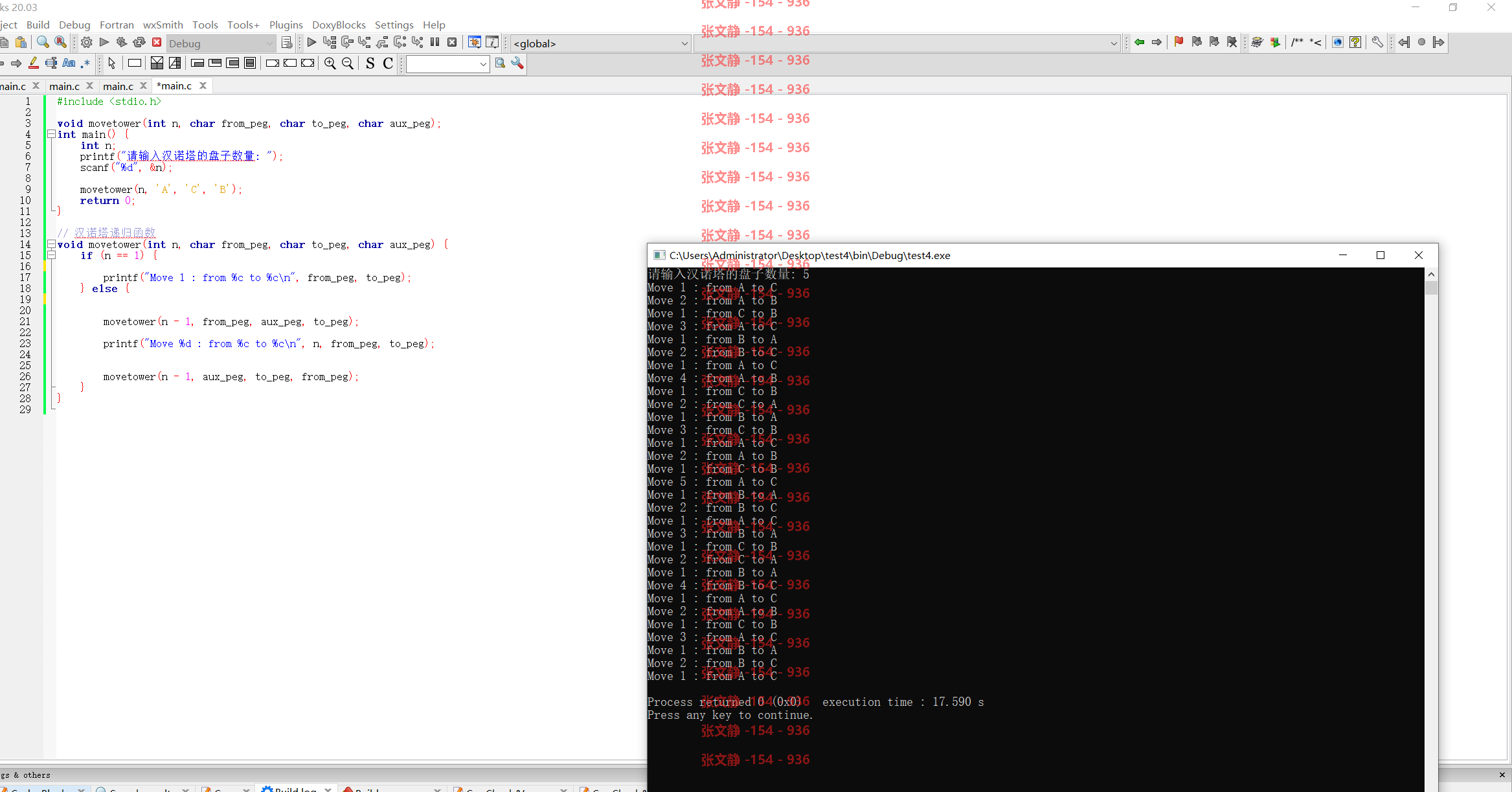Collapse the movetower function fold at line 14
Screen dimensions: 1512x792
(51, 244)
